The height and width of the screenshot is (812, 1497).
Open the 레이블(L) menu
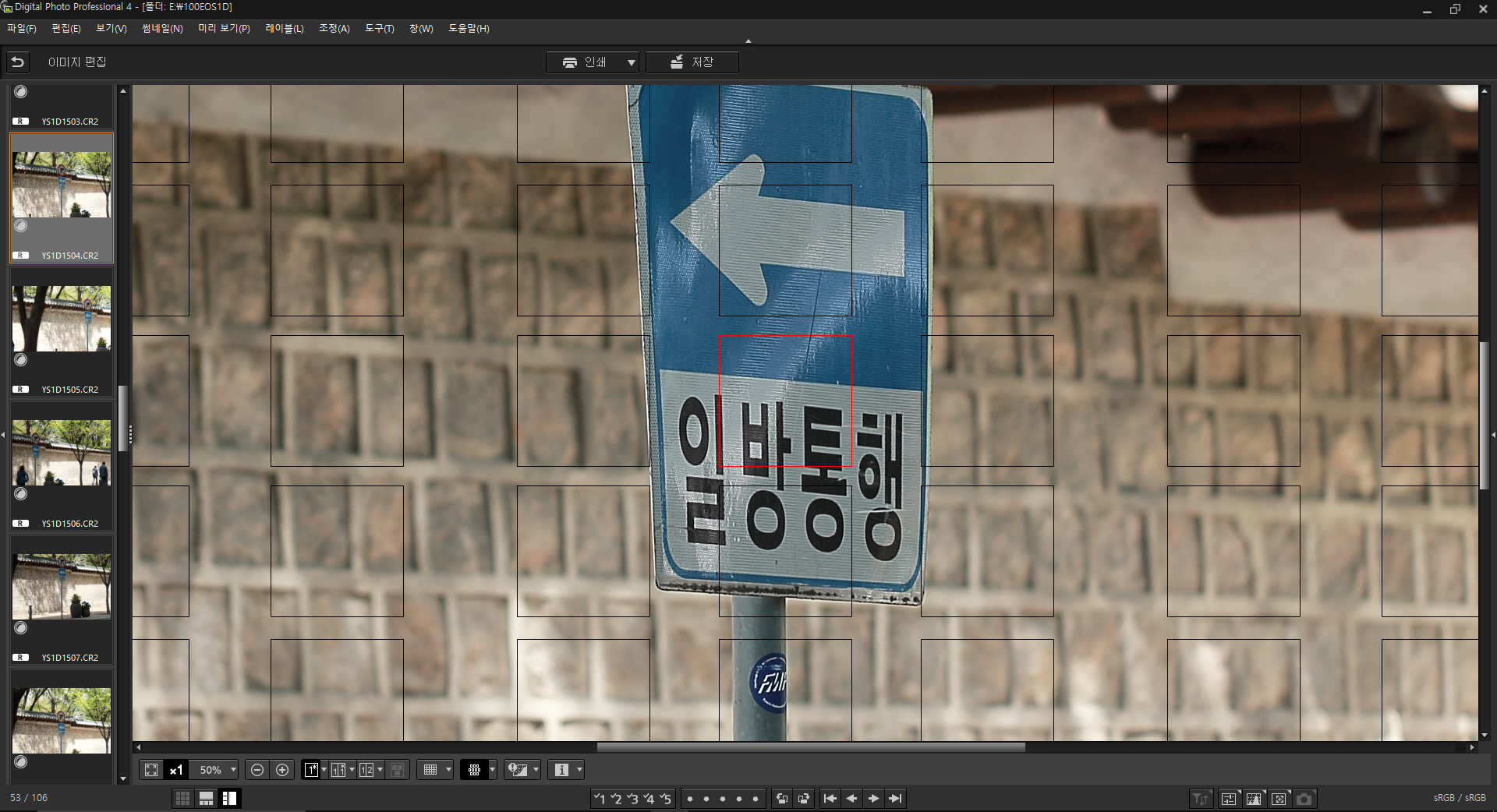point(285,29)
